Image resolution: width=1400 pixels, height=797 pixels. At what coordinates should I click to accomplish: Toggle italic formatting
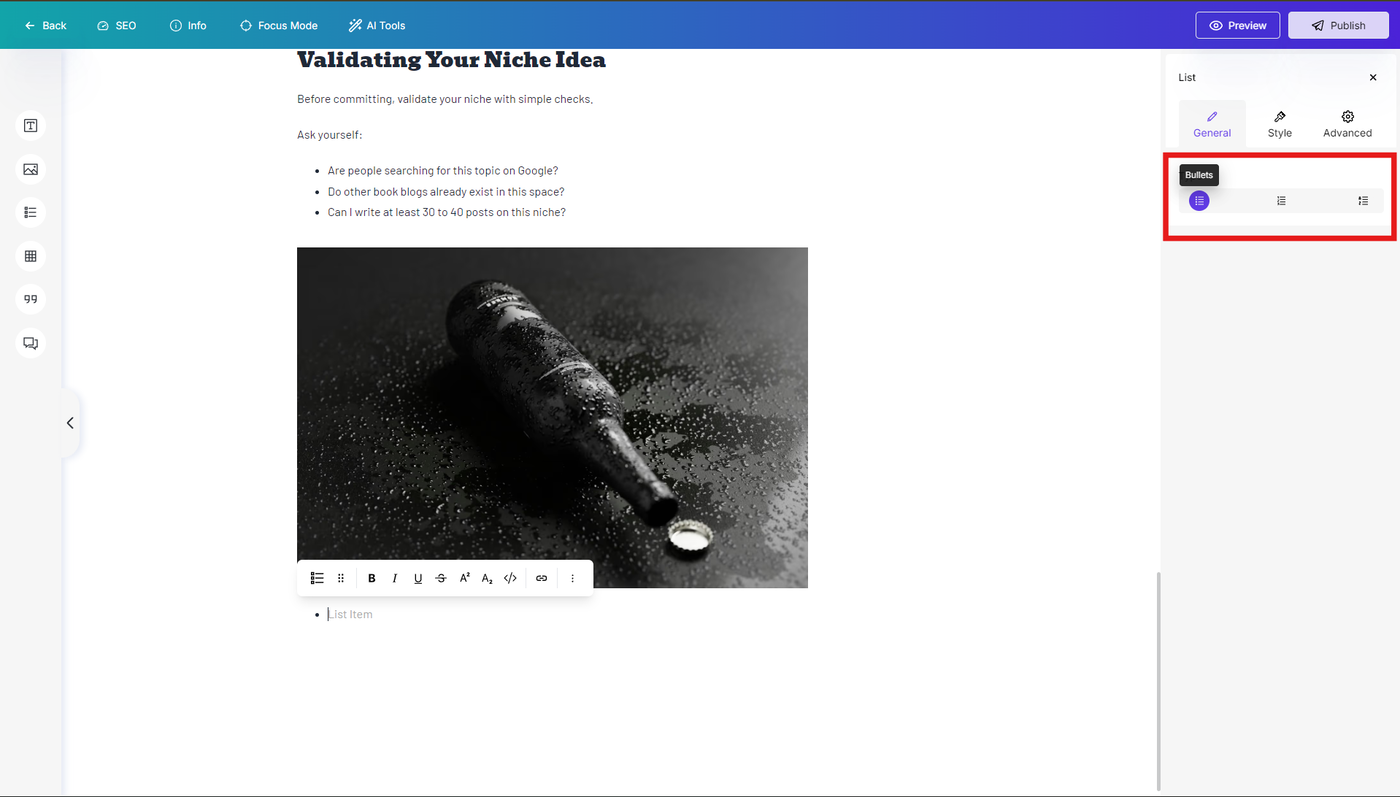pyautogui.click(x=395, y=578)
